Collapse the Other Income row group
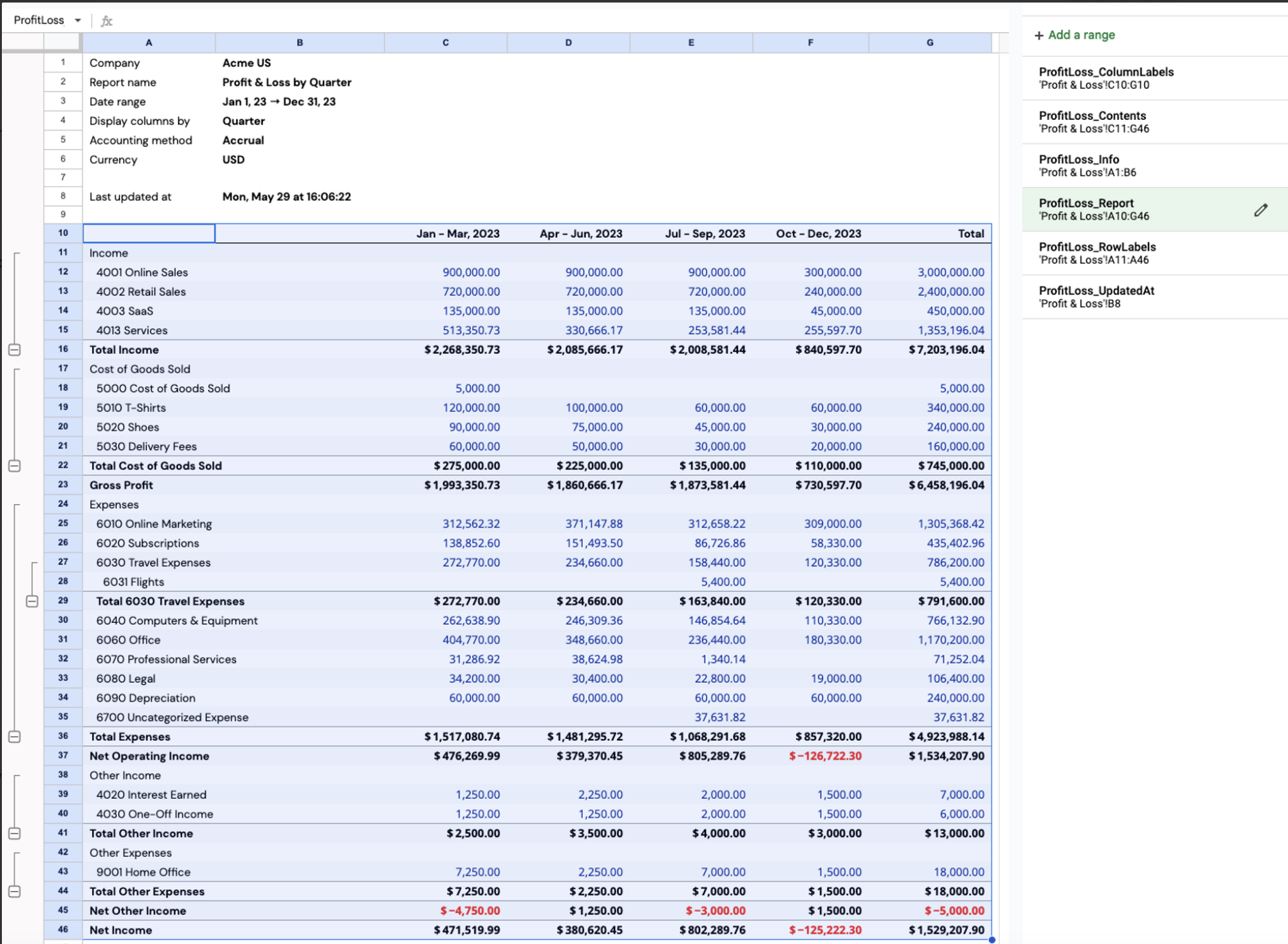The width and height of the screenshot is (1288, 944). [15, 834]
